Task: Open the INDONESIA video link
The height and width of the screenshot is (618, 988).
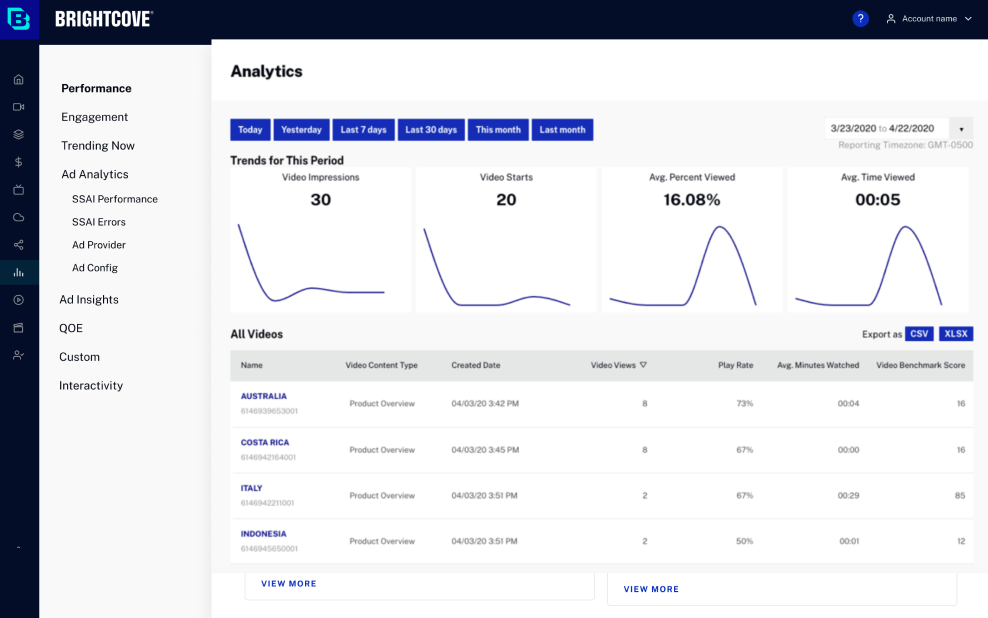Action: click(x=263, y=534)
